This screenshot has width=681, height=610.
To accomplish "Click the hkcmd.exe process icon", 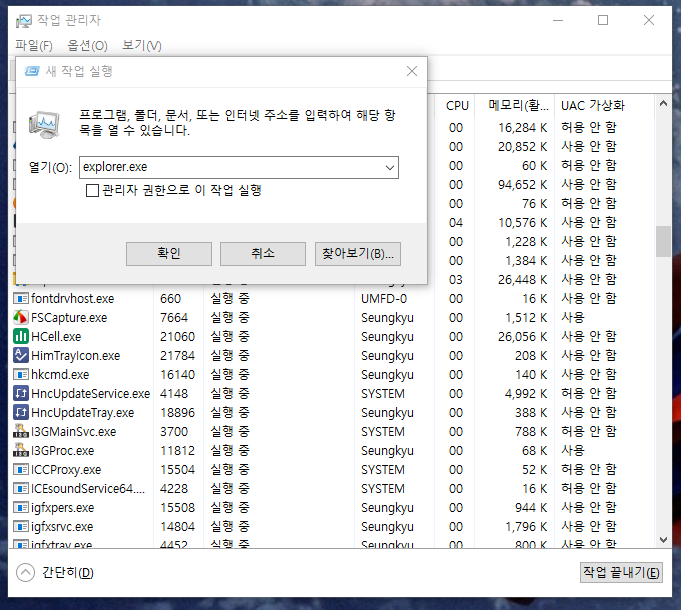I will (20, 374).
